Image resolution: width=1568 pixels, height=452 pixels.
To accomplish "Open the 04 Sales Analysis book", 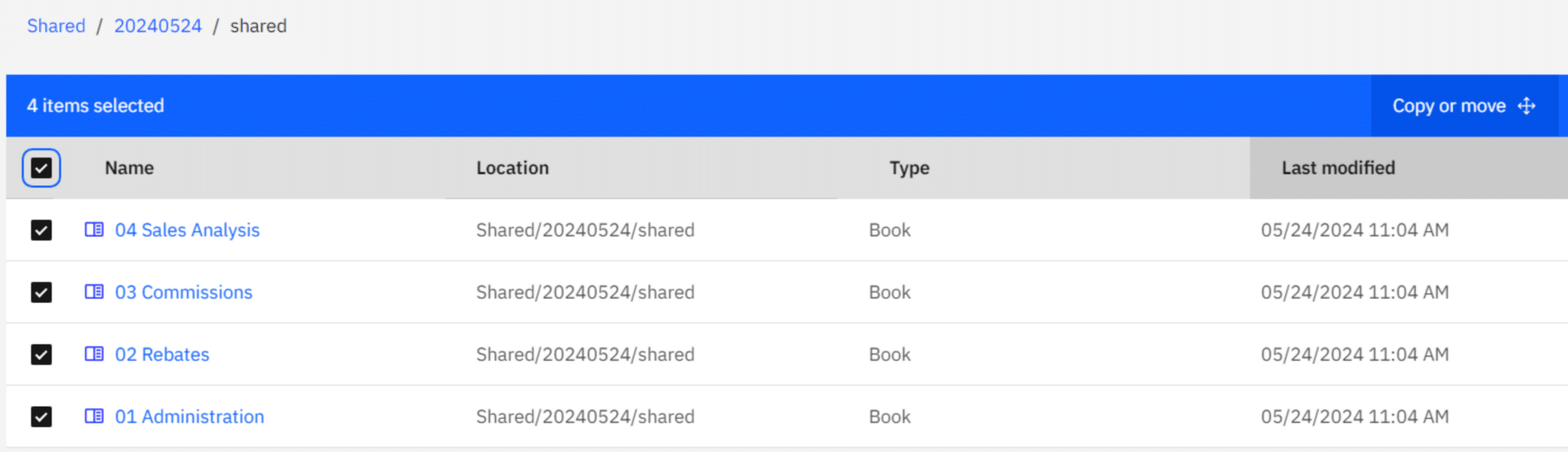I will click(x=188, y=230).
